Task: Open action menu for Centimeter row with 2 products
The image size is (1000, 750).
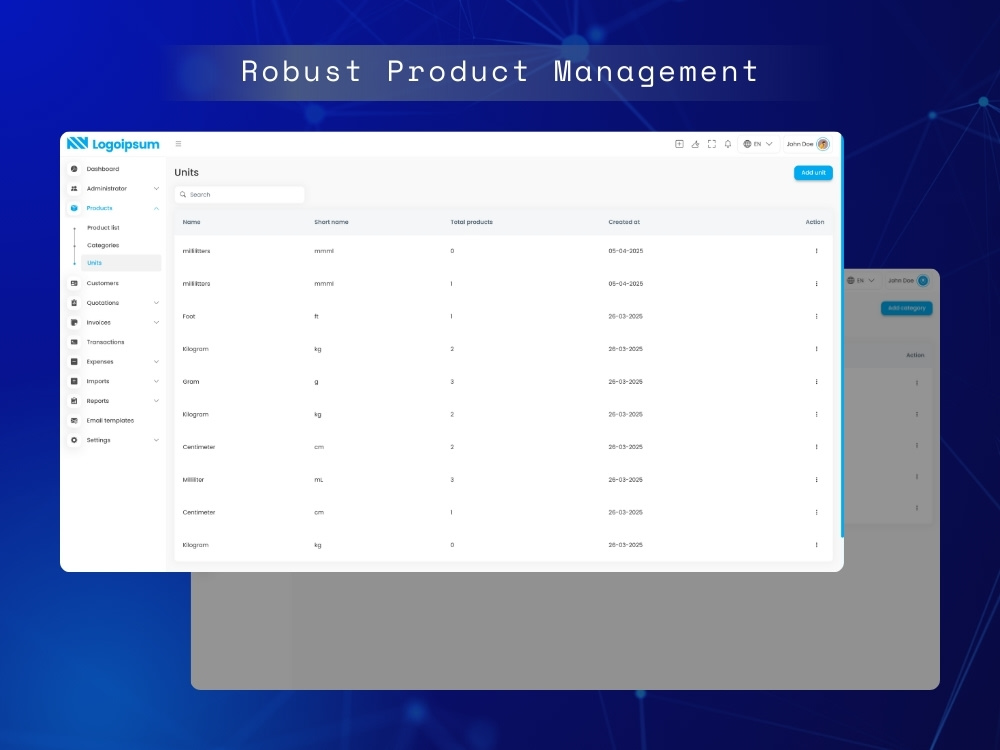Action: [x=816, y=446]
